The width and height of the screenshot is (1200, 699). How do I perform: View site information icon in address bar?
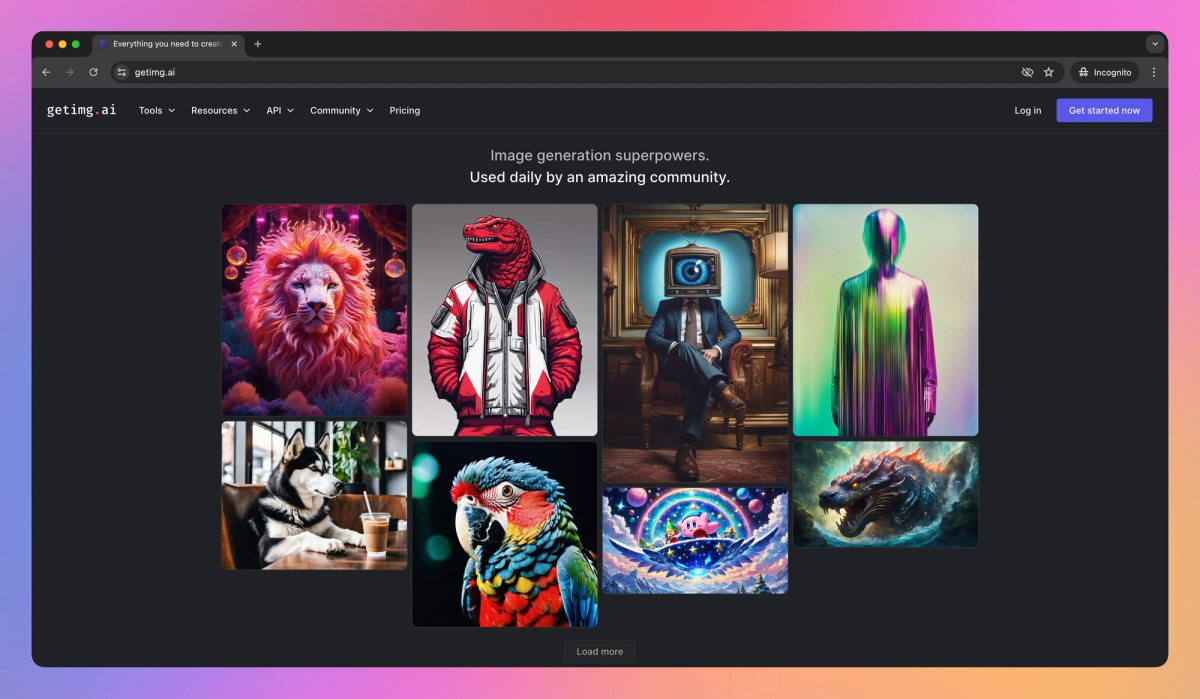pyautogui.click(x=122, y=72)
